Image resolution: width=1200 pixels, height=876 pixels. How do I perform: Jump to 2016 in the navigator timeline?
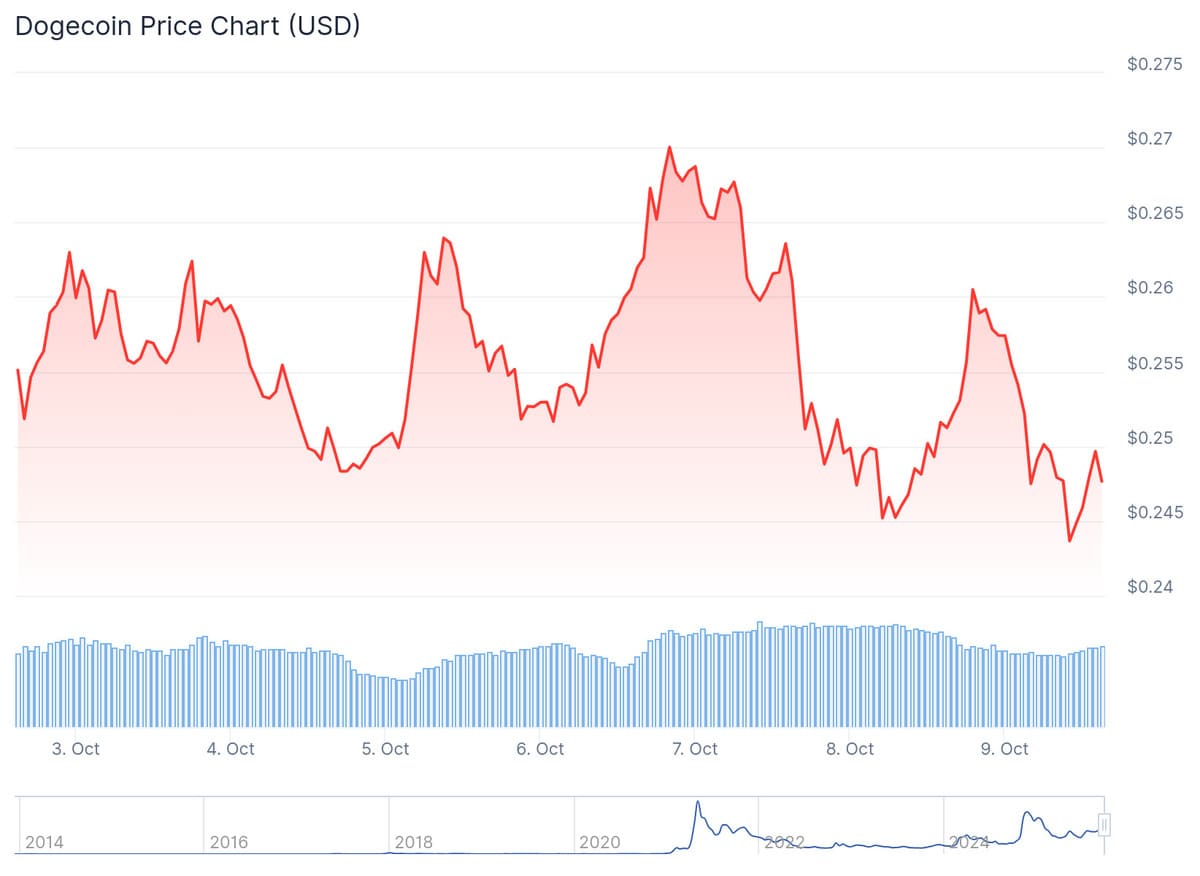(x=229, y=842)
